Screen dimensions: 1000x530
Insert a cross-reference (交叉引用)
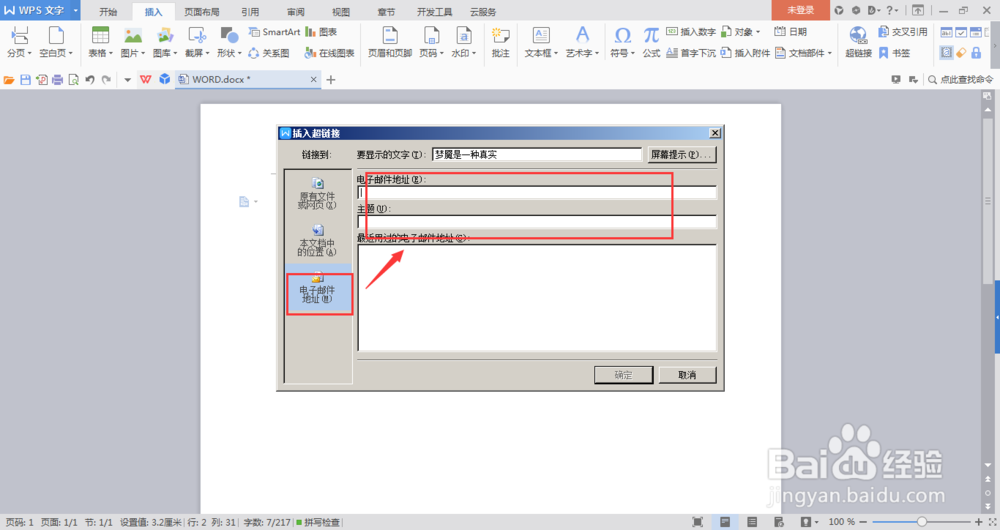pos(902,32)
